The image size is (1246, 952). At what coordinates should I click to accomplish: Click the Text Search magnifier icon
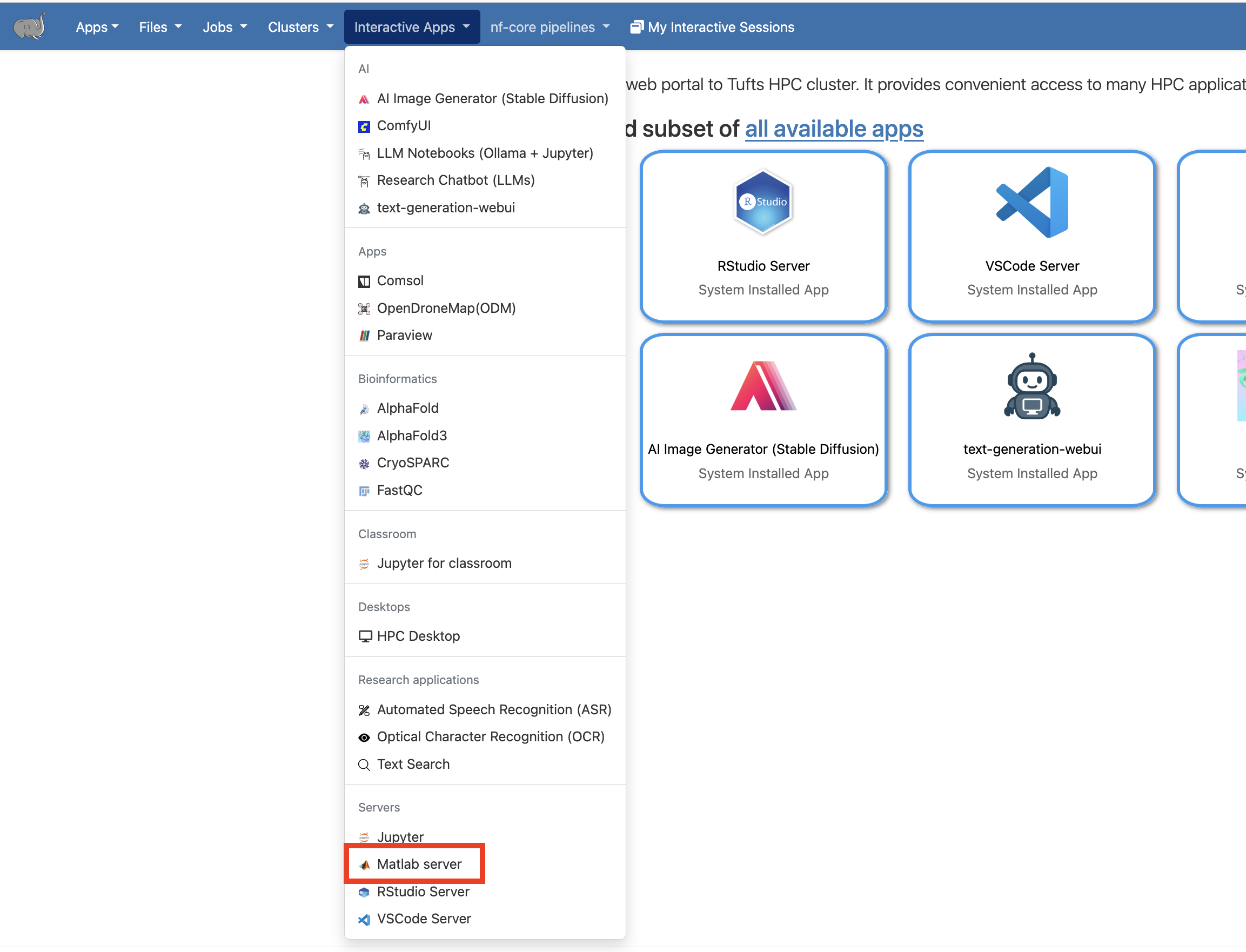coord(364,765)
